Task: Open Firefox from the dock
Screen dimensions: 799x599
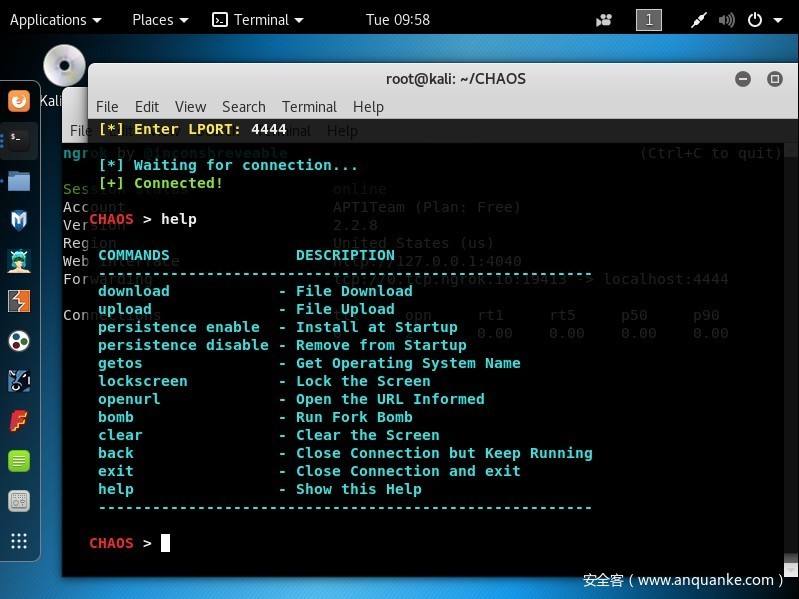Action: click(x=19, y=101)
